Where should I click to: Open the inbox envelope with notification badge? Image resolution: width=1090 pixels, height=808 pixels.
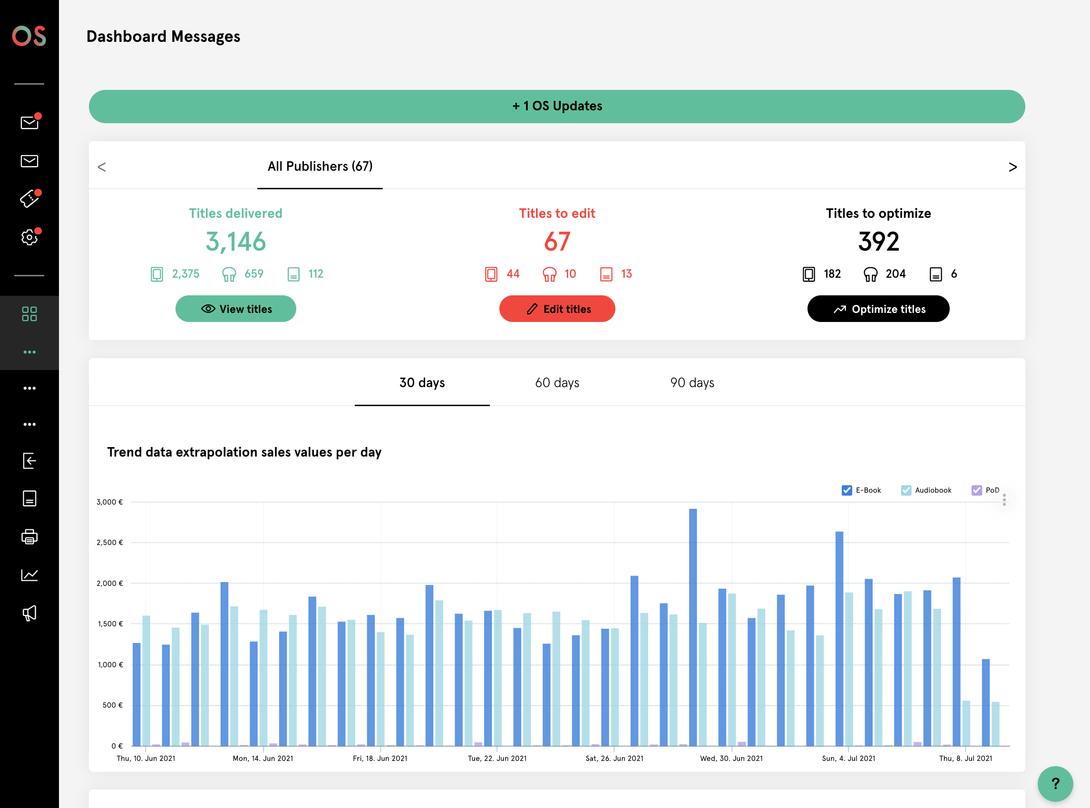(29, 123)
